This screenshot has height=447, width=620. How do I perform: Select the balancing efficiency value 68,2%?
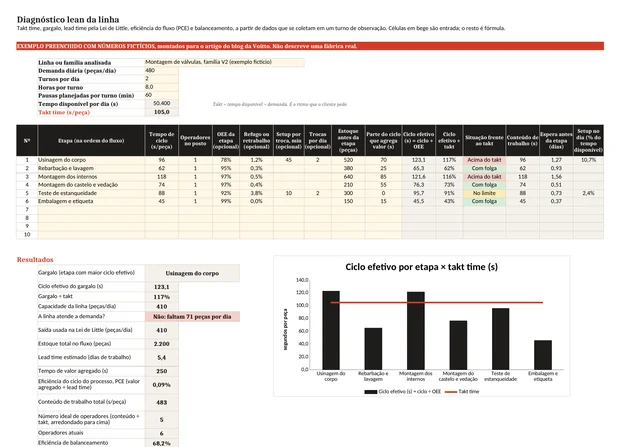[x=162, y=443]
